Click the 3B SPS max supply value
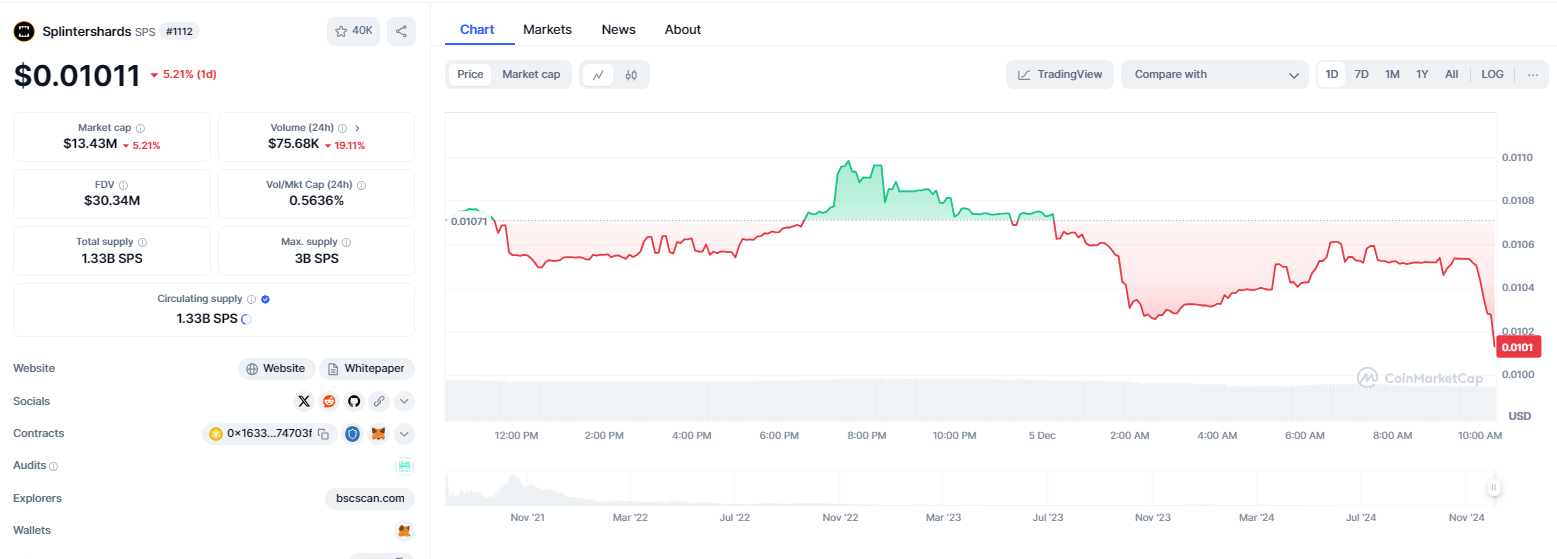 pyautogui.click(x=316, y=258)
